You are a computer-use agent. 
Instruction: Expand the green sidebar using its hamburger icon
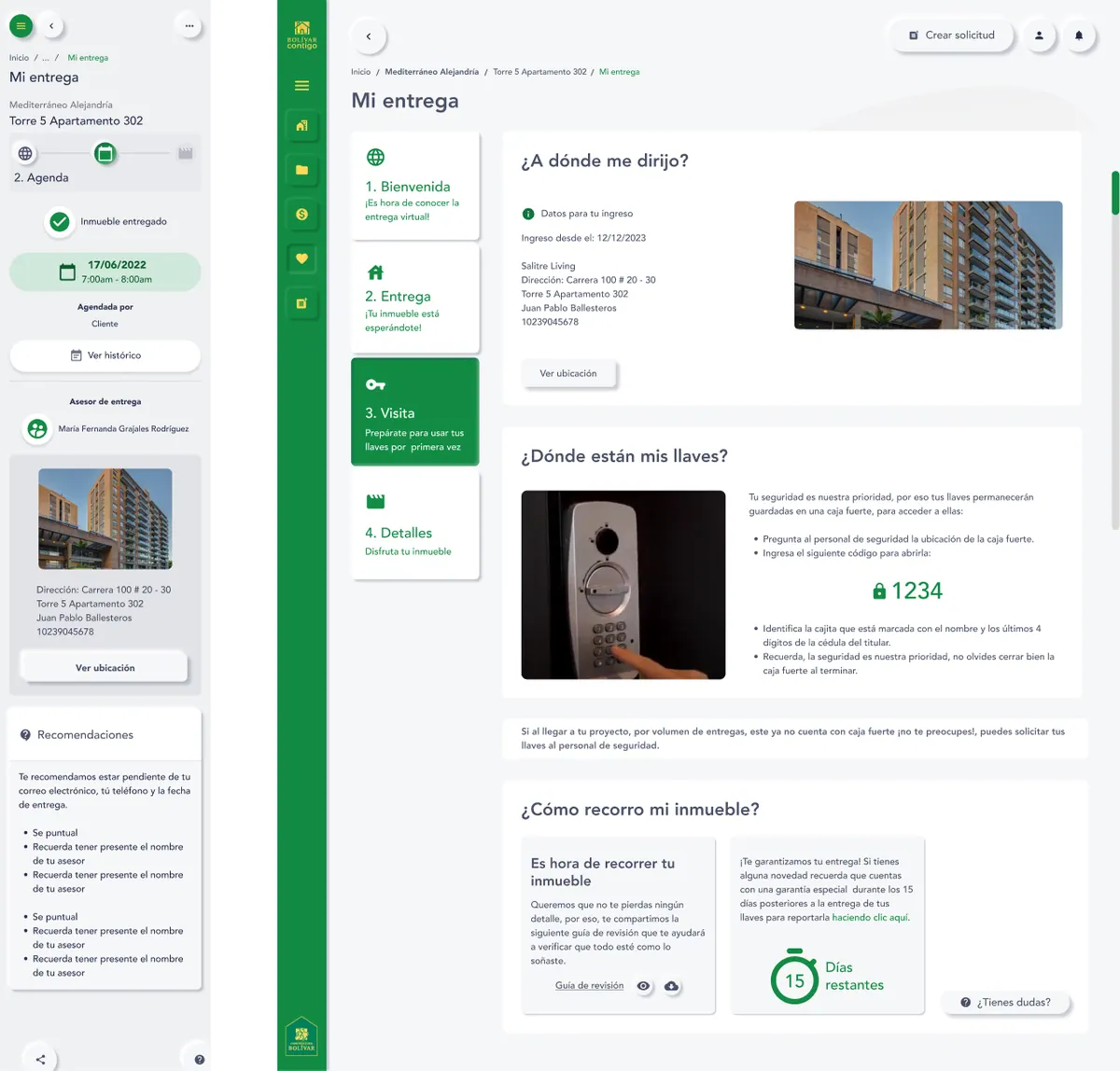point(301,86)
